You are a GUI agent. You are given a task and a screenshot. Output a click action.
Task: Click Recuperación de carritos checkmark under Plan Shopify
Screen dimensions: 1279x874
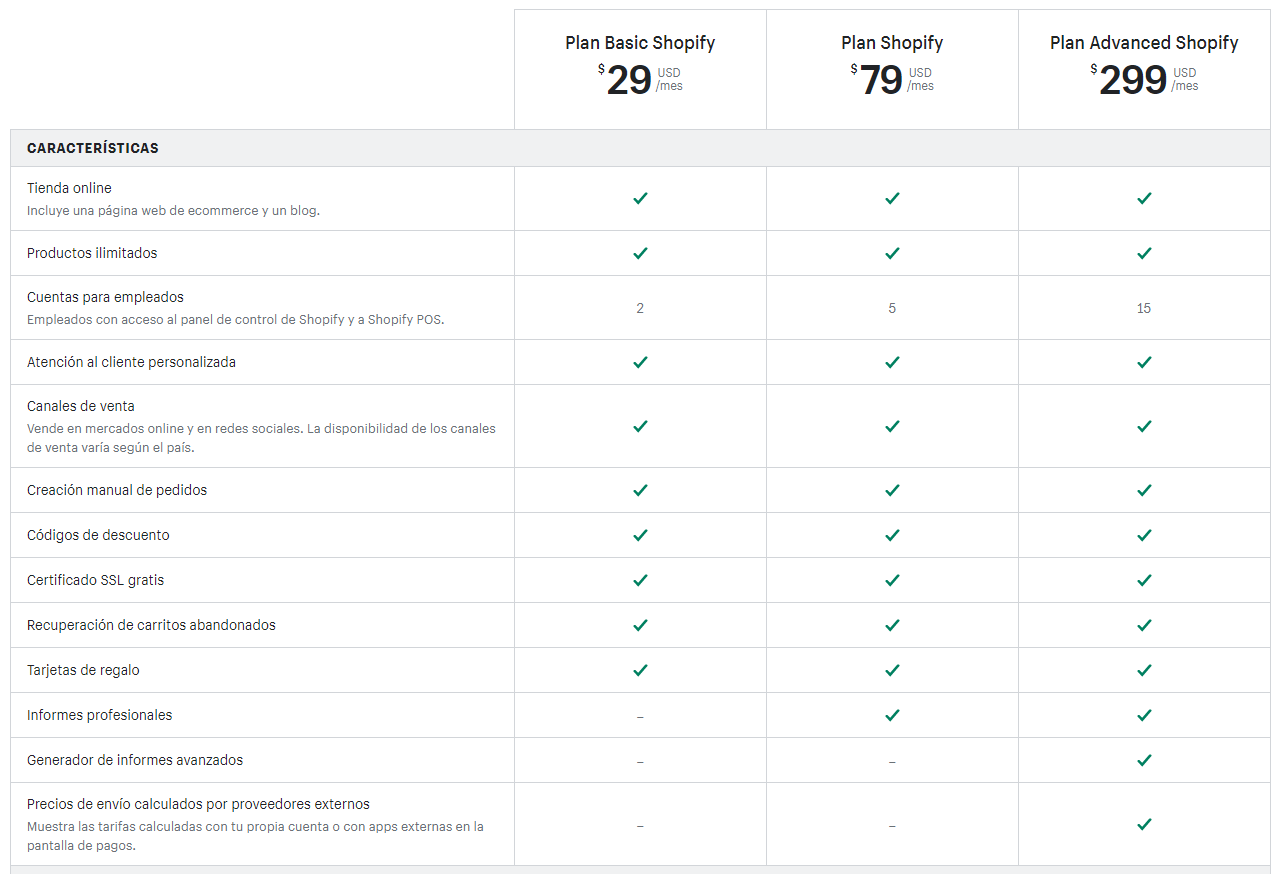pos(892,625)
